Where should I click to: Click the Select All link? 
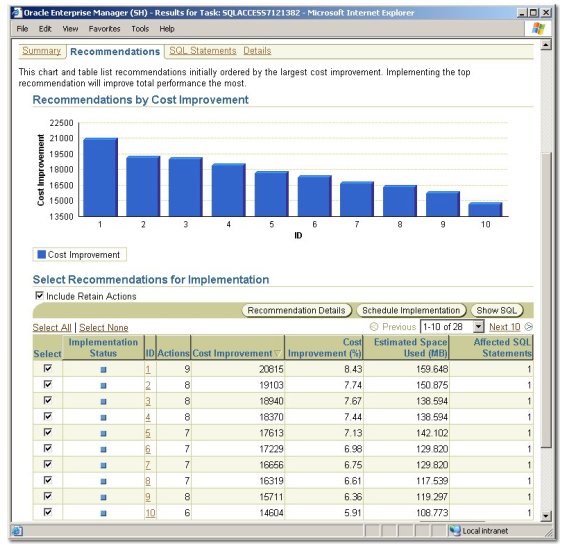pyautogui.click(x=52, y=328)
